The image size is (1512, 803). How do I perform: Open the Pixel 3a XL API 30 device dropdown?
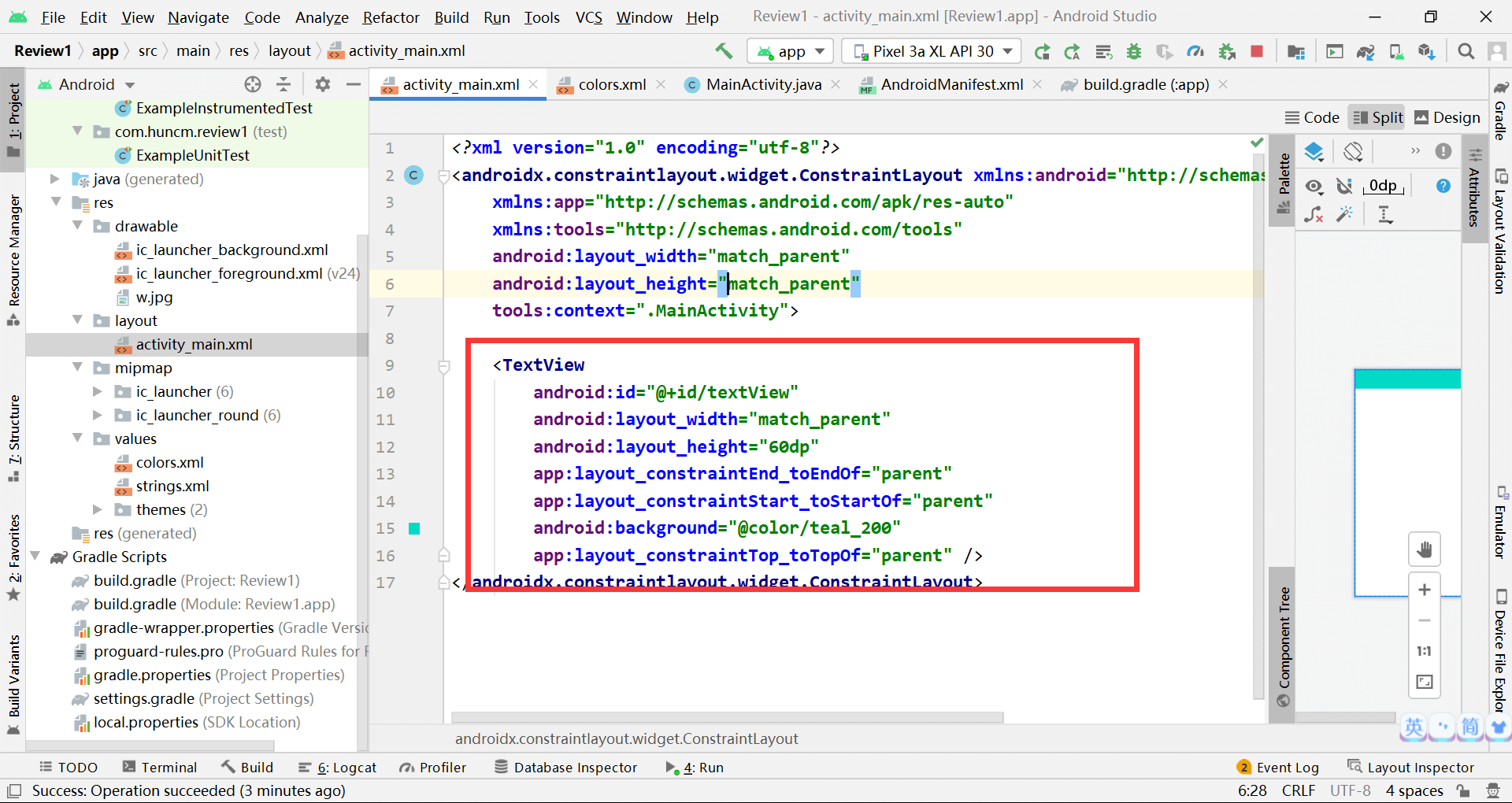coord(932,51)
